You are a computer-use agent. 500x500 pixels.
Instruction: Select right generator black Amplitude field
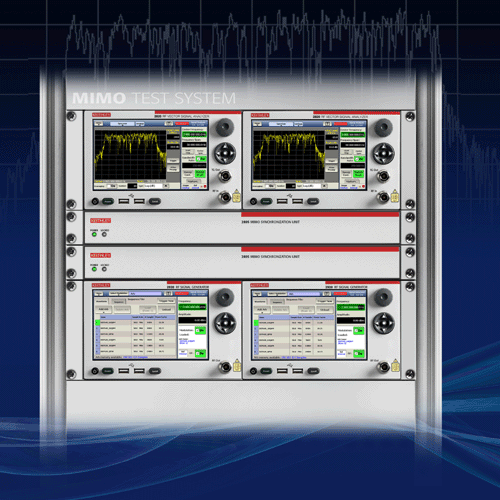click(x=351, y=320)
